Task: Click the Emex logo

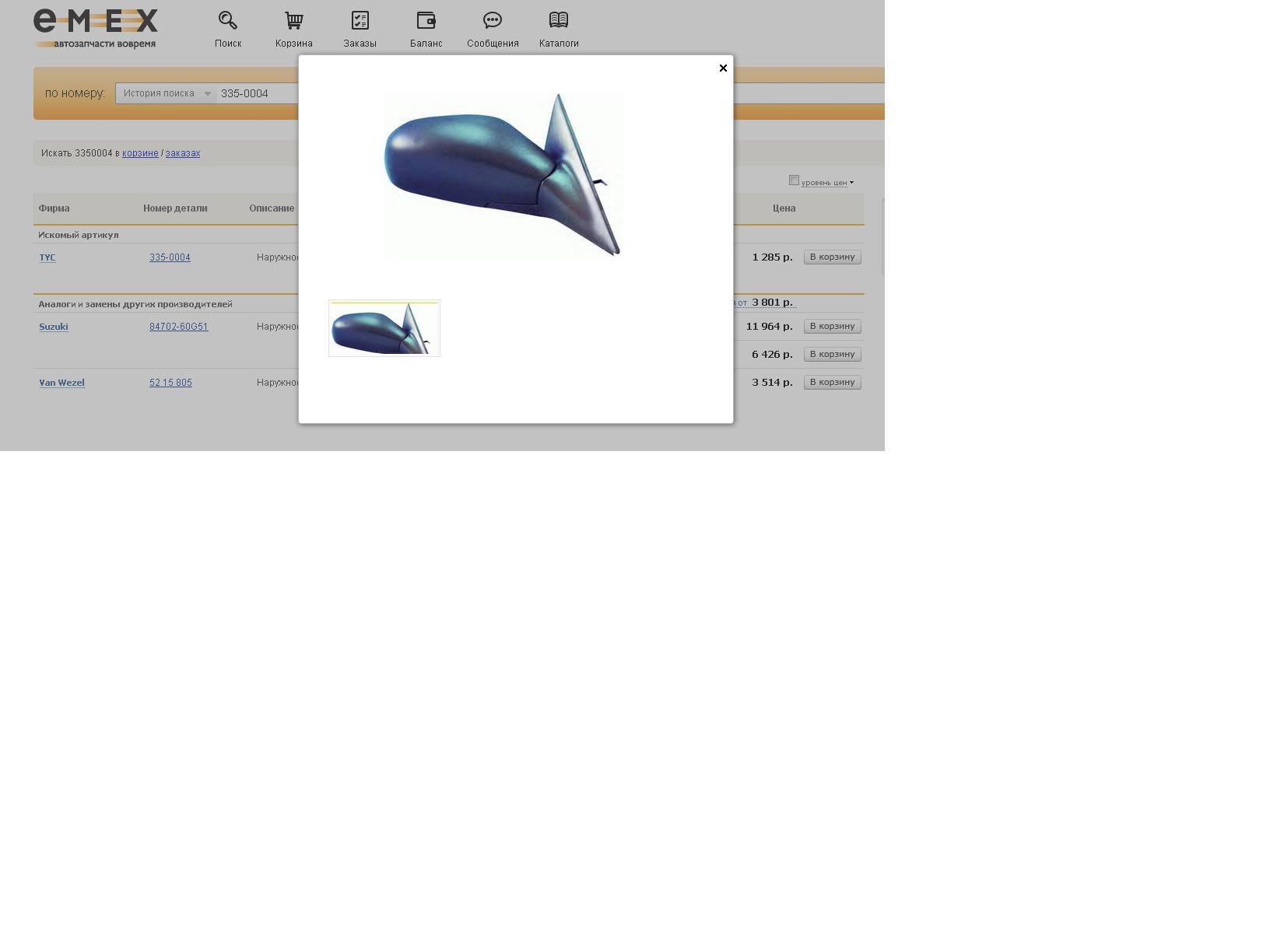Action: click(x=95, y=29)
